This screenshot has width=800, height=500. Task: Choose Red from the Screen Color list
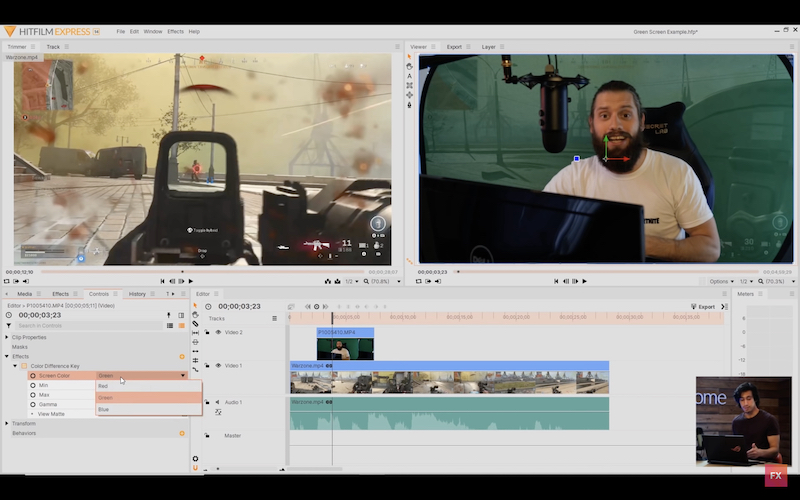click(x=149, y=386)
